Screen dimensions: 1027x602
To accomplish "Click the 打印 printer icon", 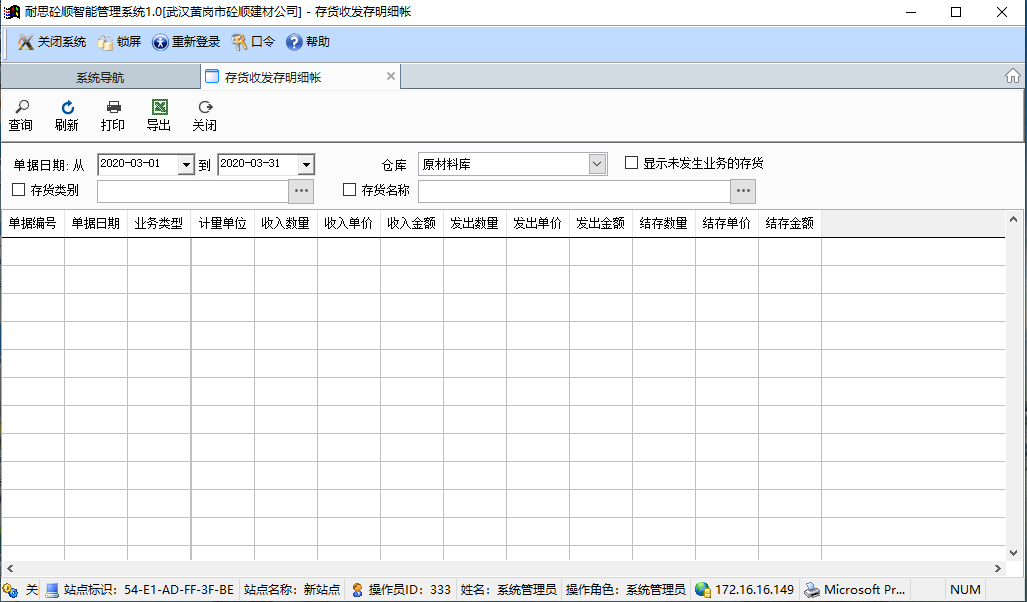I will pyautogui.click(x=113, y=108).
